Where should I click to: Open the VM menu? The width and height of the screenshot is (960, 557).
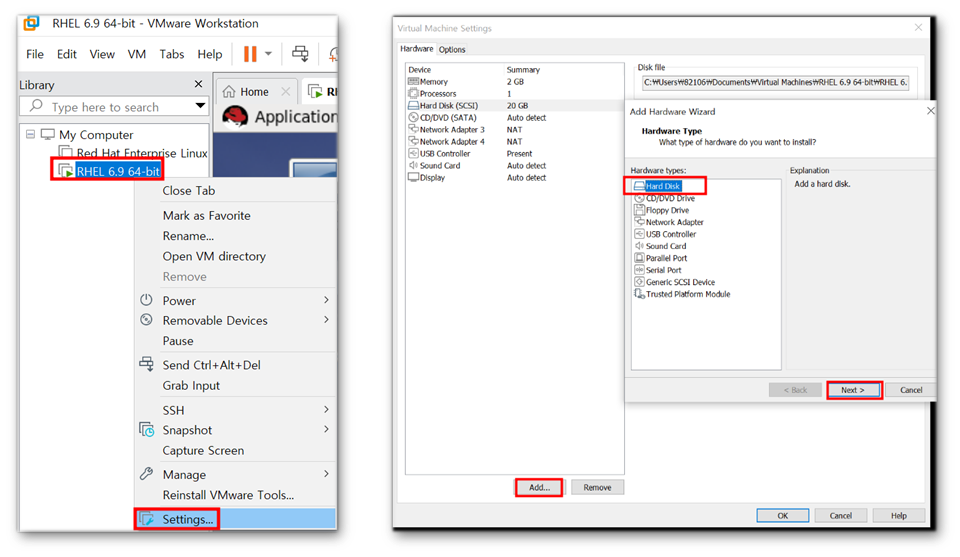pyautogui.click(x=137, y=54)
